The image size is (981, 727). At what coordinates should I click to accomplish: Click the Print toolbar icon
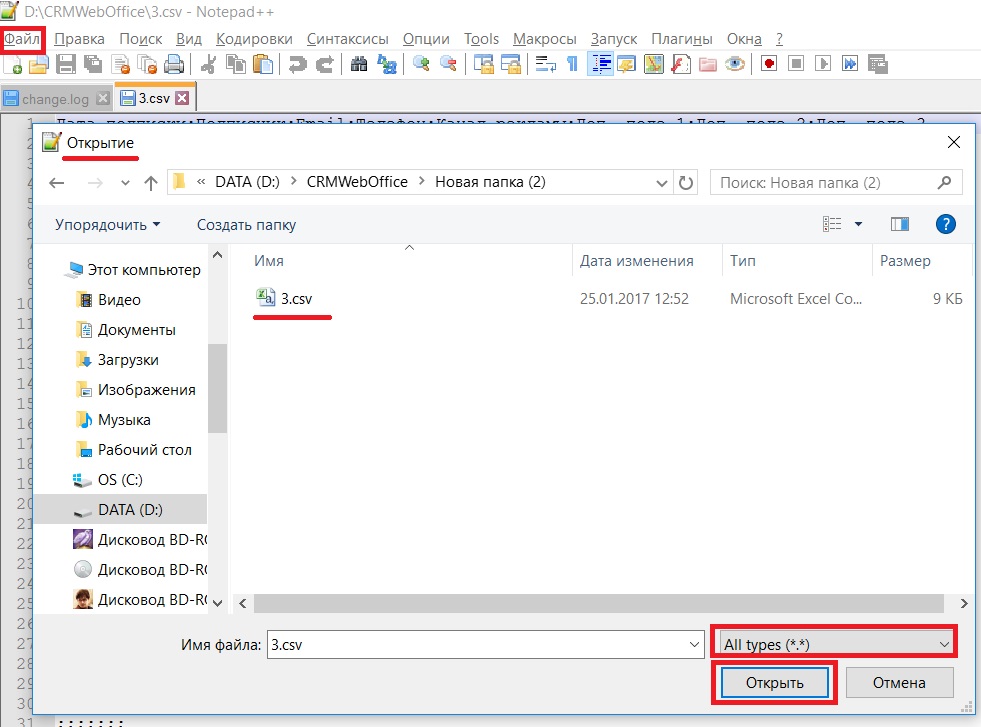pos(174,64)
